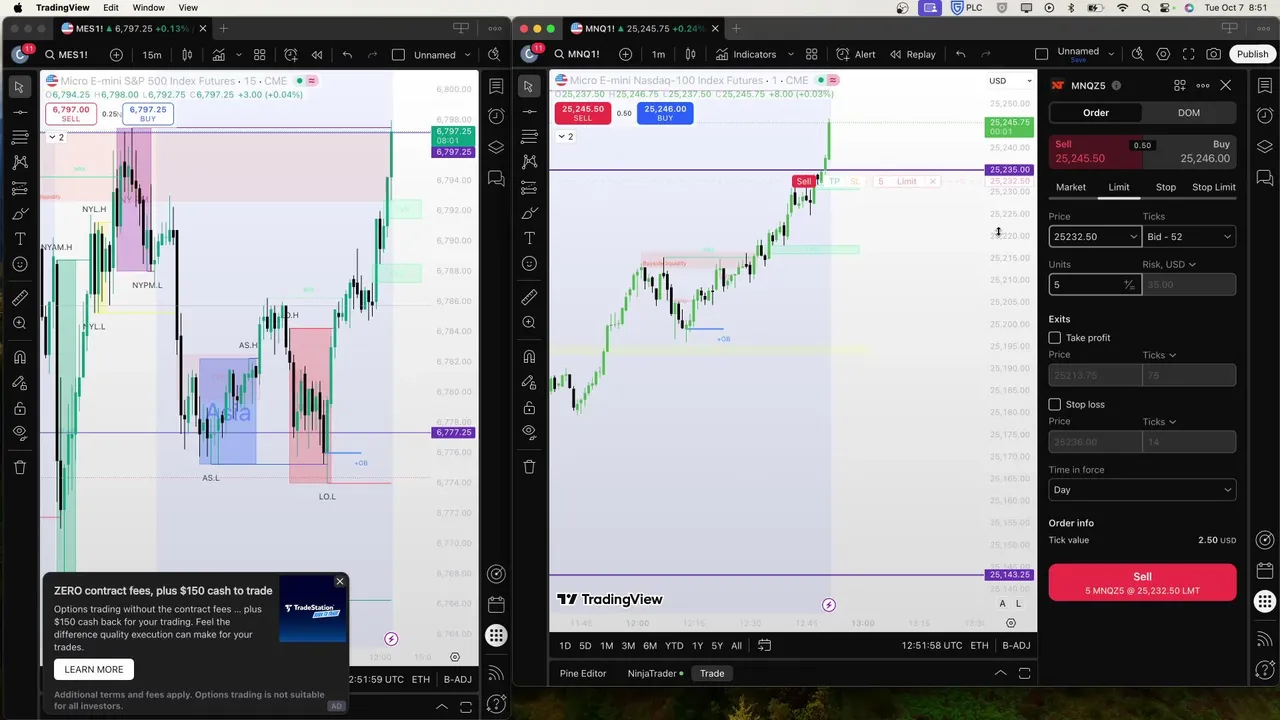Open Object tree layers icon in MNQ1! right sidebar
Viewport: 1280px width, 720px height.
tap(1265, 147)
